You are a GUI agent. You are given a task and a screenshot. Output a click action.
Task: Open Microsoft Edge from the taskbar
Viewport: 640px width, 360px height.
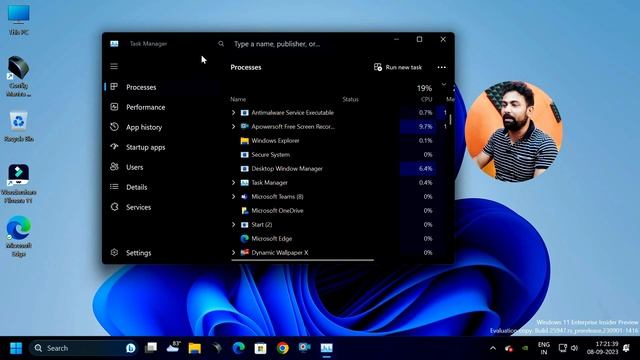pyautogui.click(x=238, y=348)
